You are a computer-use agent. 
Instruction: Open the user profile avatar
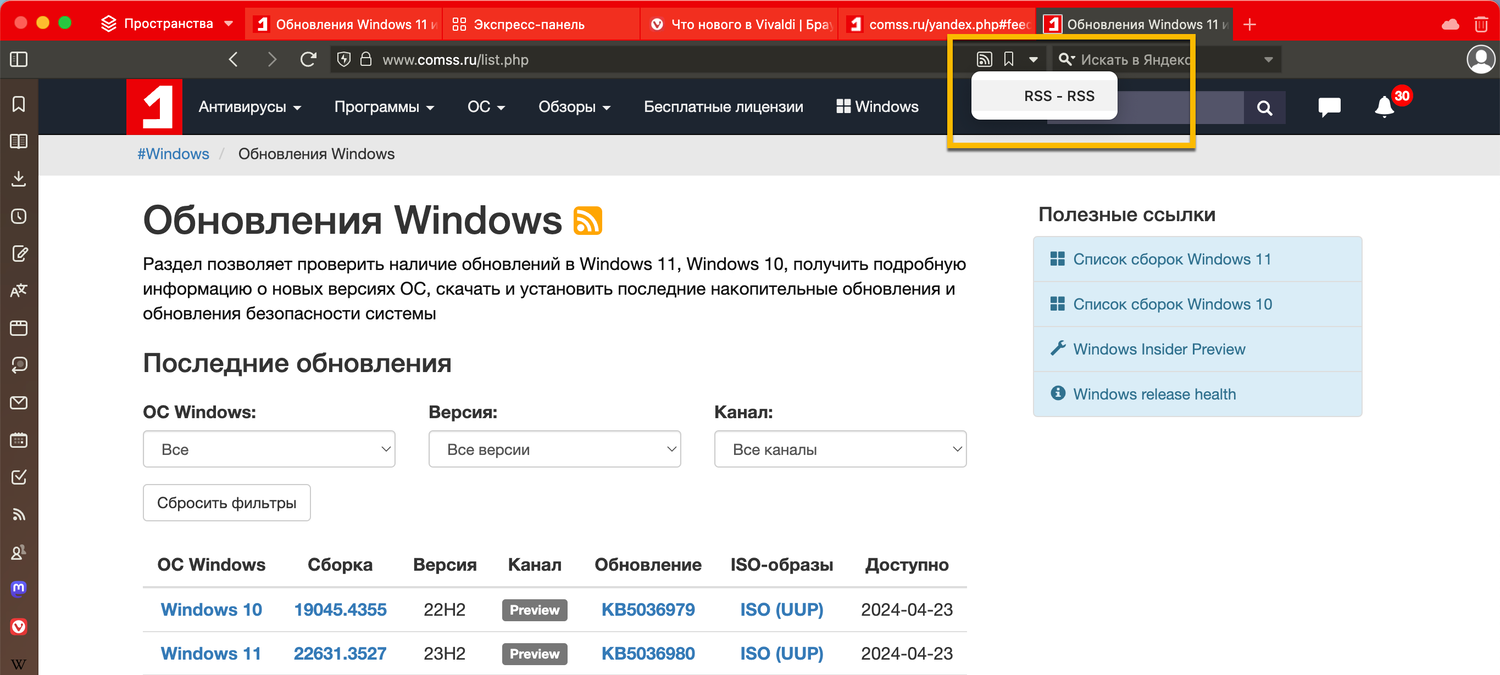1481,59
